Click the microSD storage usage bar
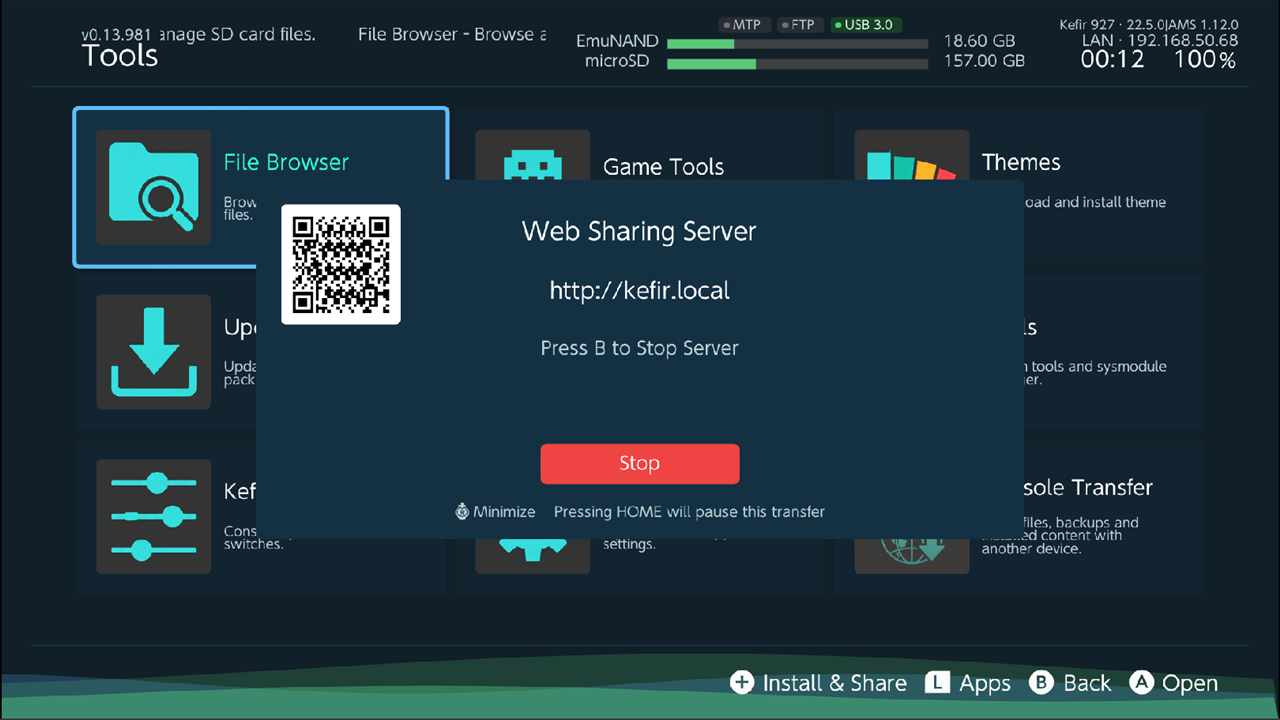The width and height of the screenshot is (1280, 720). coord(797,63)
